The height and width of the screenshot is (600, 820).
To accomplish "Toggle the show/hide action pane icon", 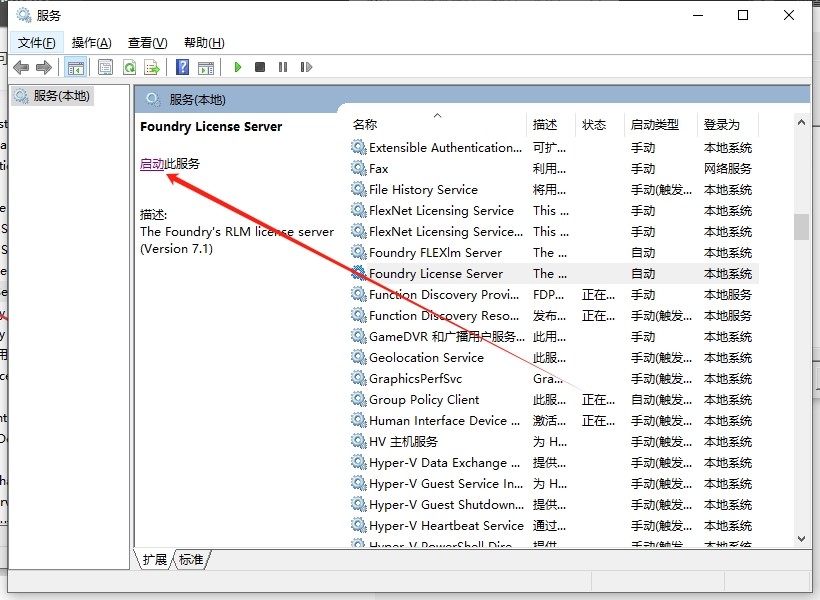I will [206, 67].
